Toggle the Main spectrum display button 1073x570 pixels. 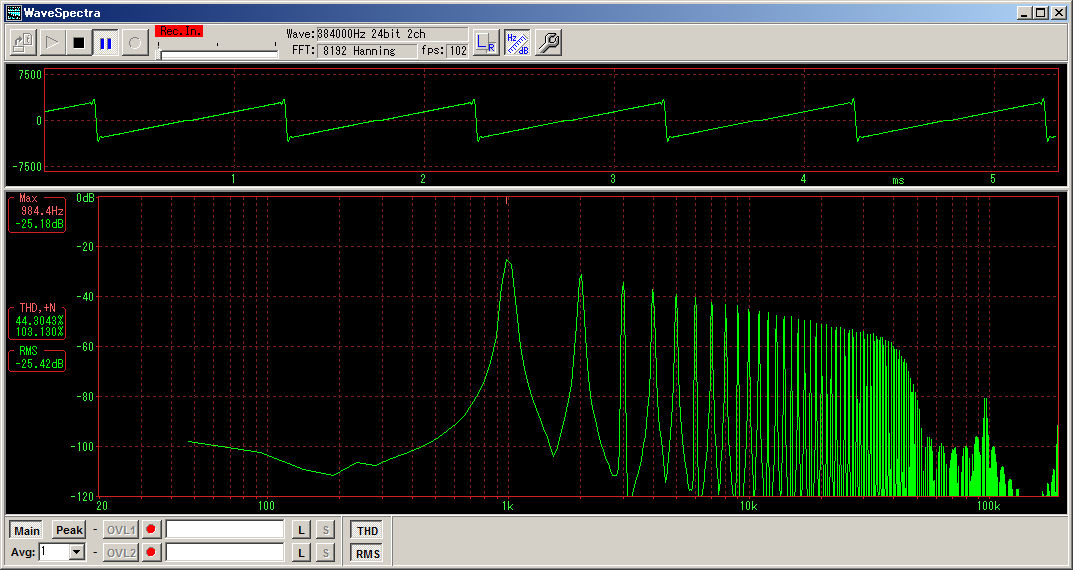coord(27,531)
